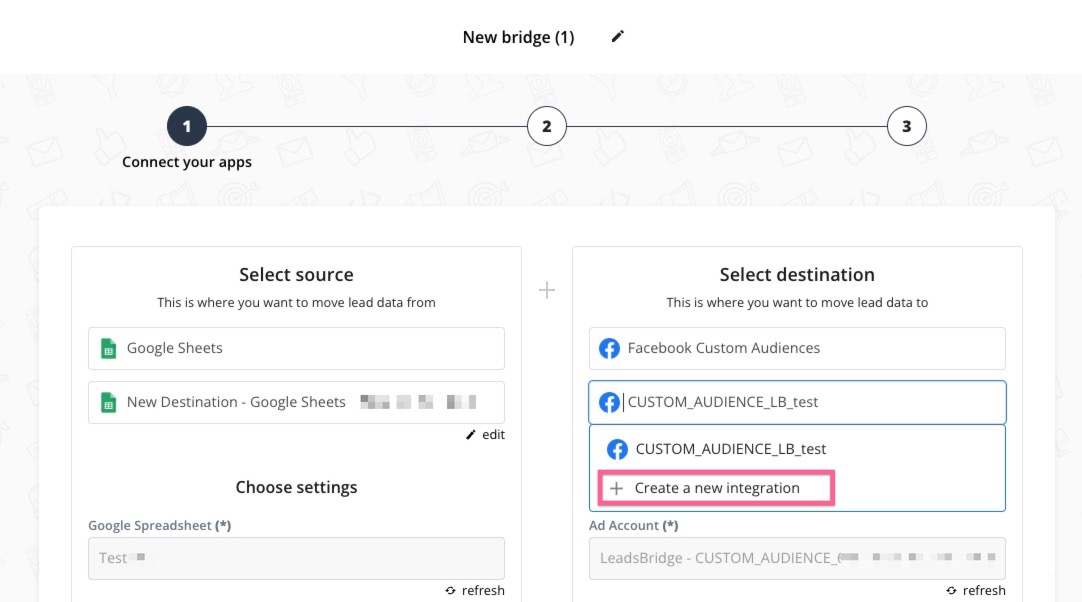Click the pencil icon beside New bridge (1)
1082x602 pixels.
click(618, 37)
